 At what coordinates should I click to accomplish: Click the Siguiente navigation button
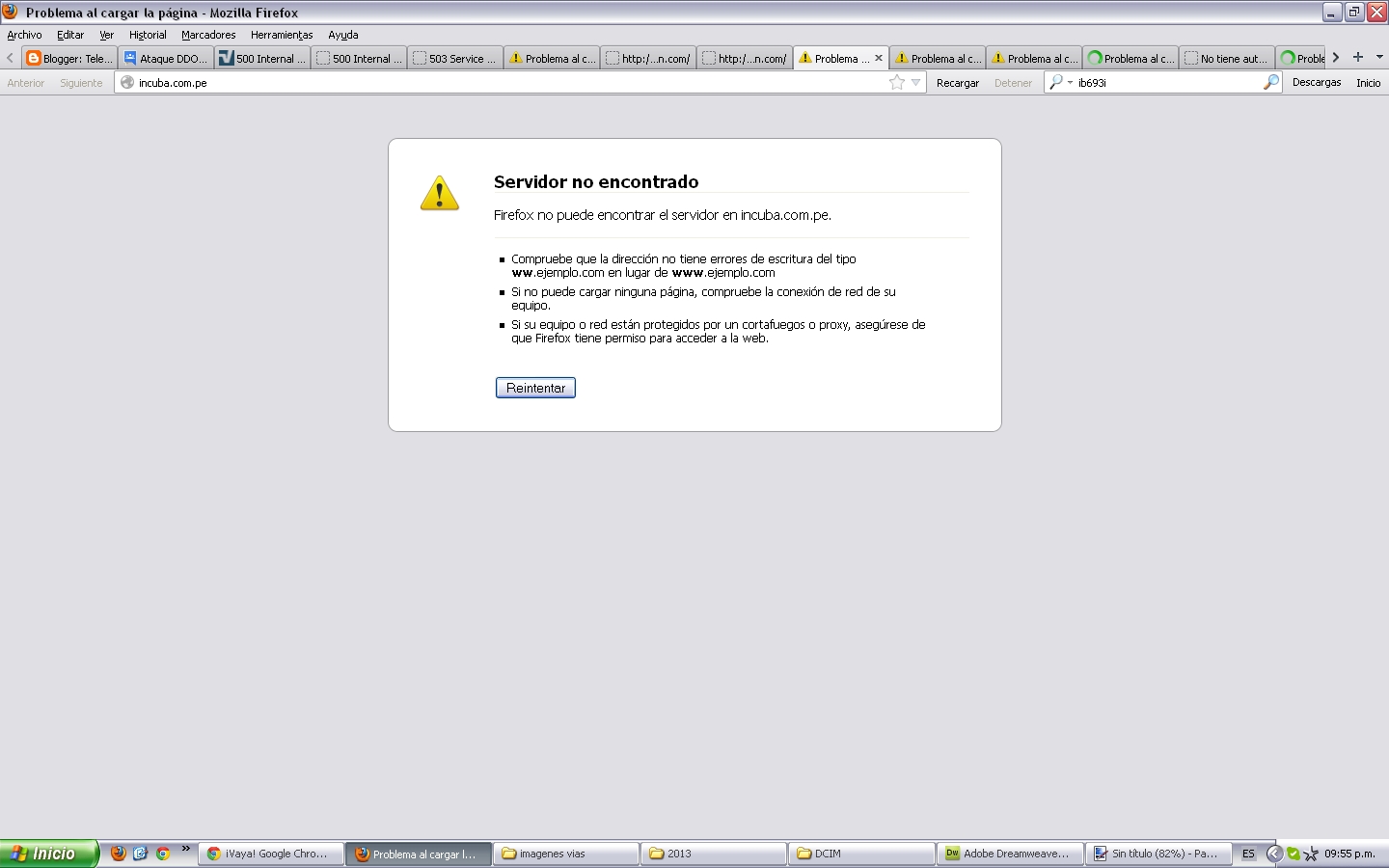pyautogui.click(x=81, y=83)
